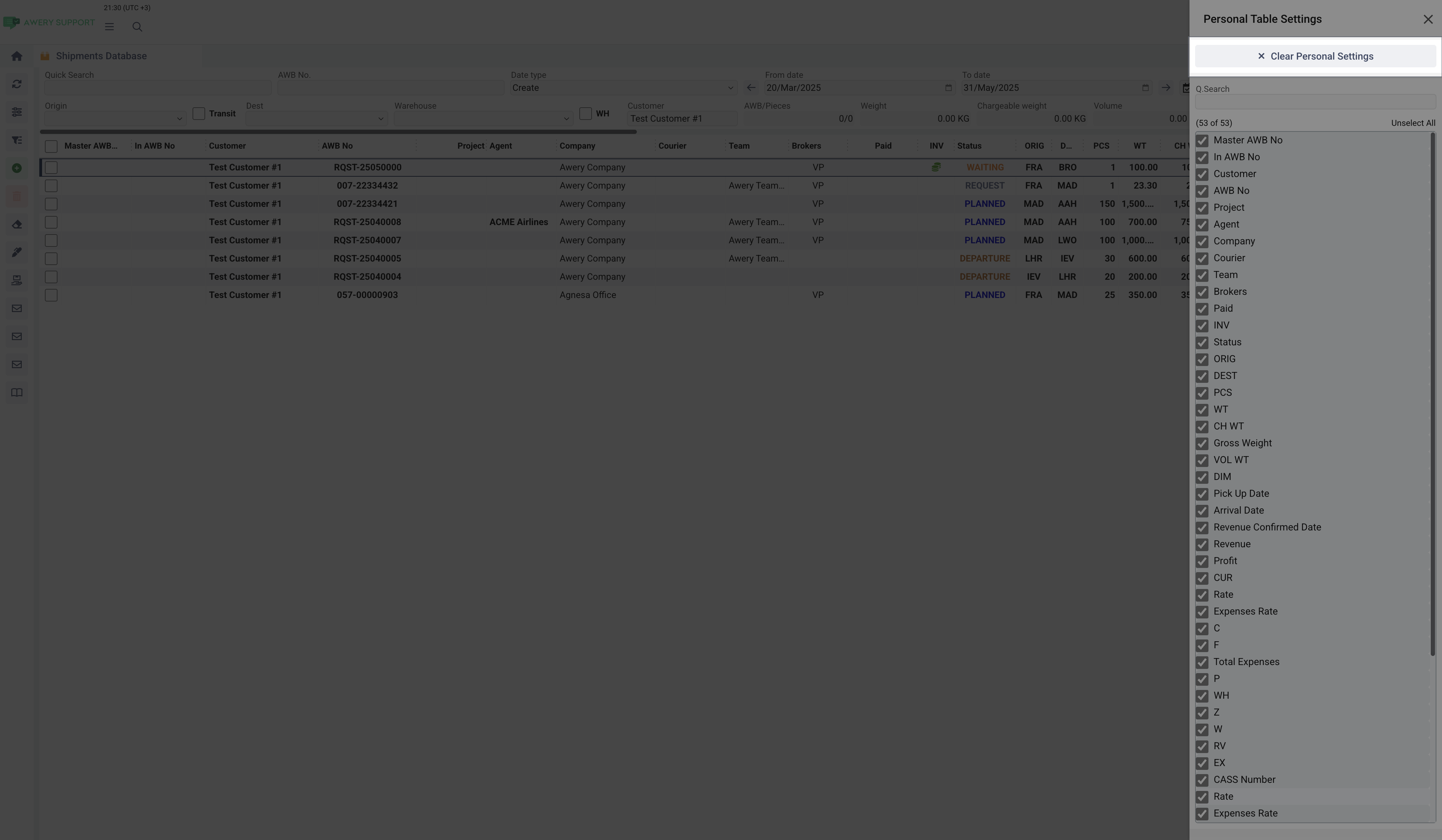This screenshot has height=840, width=1442.
Task: Open the hamburger menu in header
Action: pyautogui.click(x=109, y=27)
